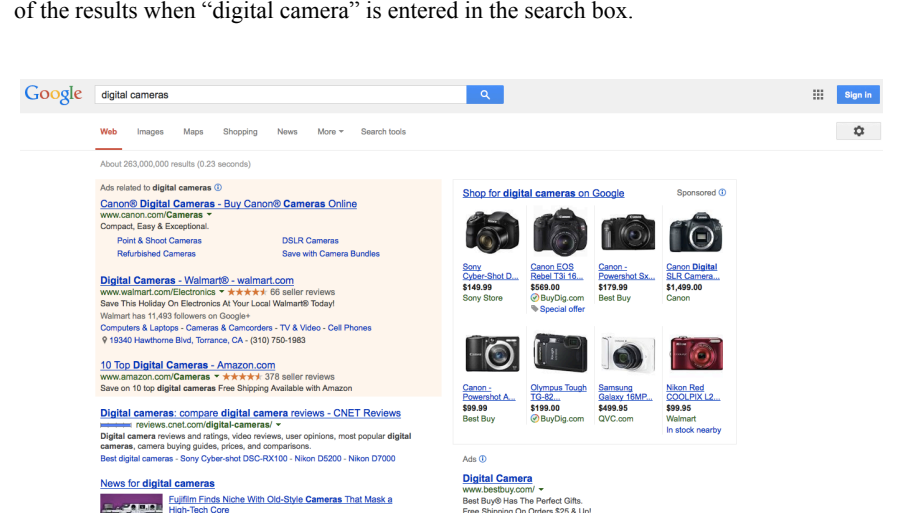Viewport: 902px width, 532px height.
Task: Open the Google apps grid icon
Action: [x=818, y=95]
